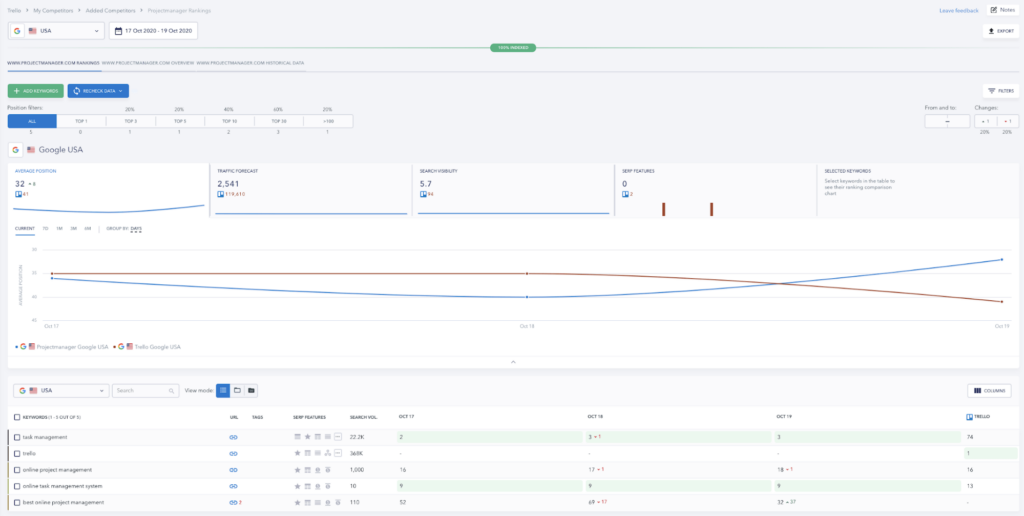
Task: Click the From and to range input
Action: point(947,121)
